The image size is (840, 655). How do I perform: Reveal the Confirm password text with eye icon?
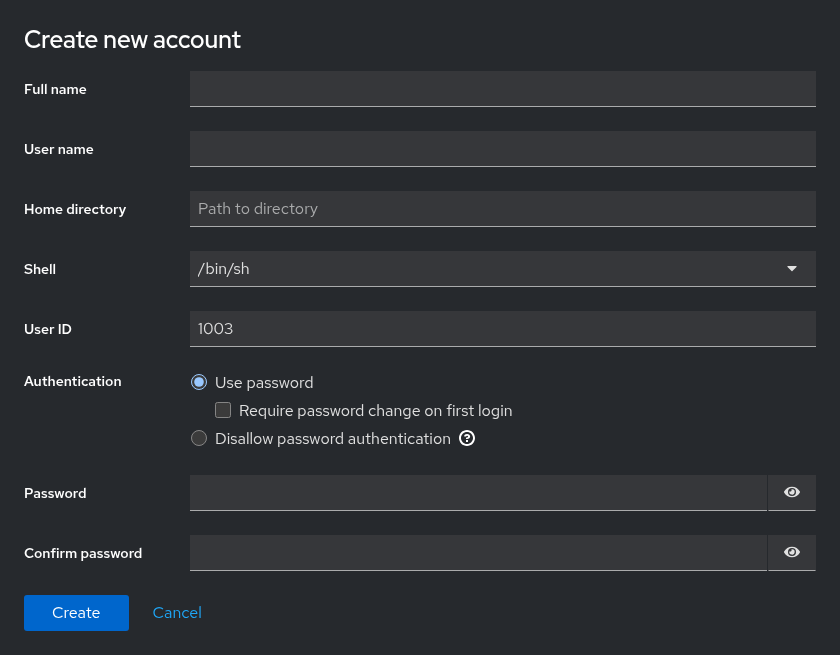[791, 553]
